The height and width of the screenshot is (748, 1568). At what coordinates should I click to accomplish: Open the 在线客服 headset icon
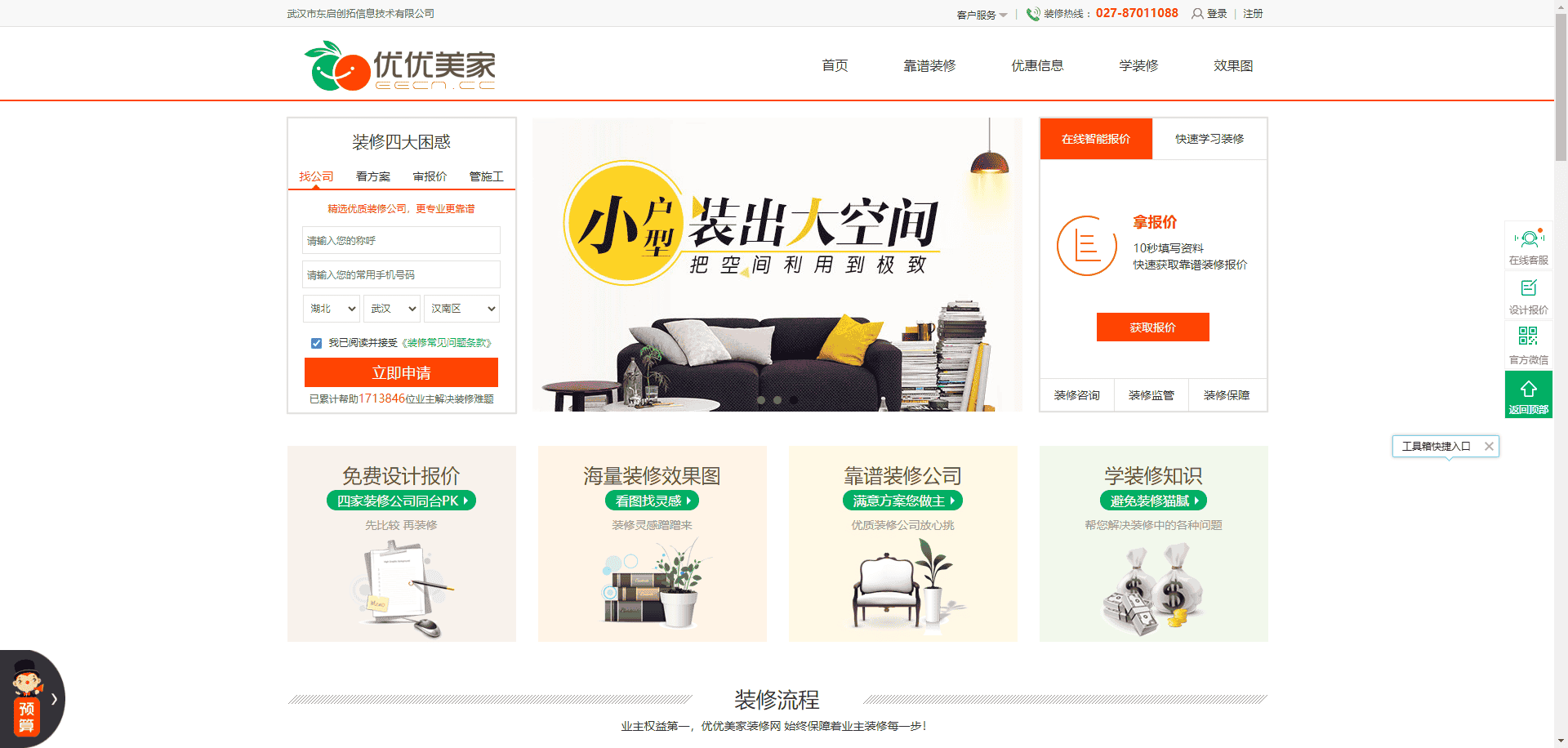pyautogui.click(x=1529, y=238)
